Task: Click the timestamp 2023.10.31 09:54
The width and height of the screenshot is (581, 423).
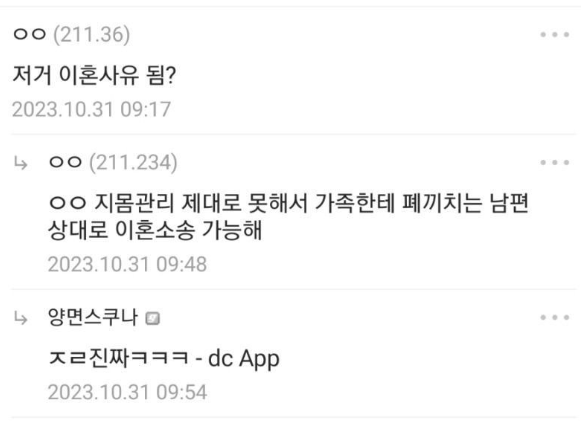Action: point(127,393)
